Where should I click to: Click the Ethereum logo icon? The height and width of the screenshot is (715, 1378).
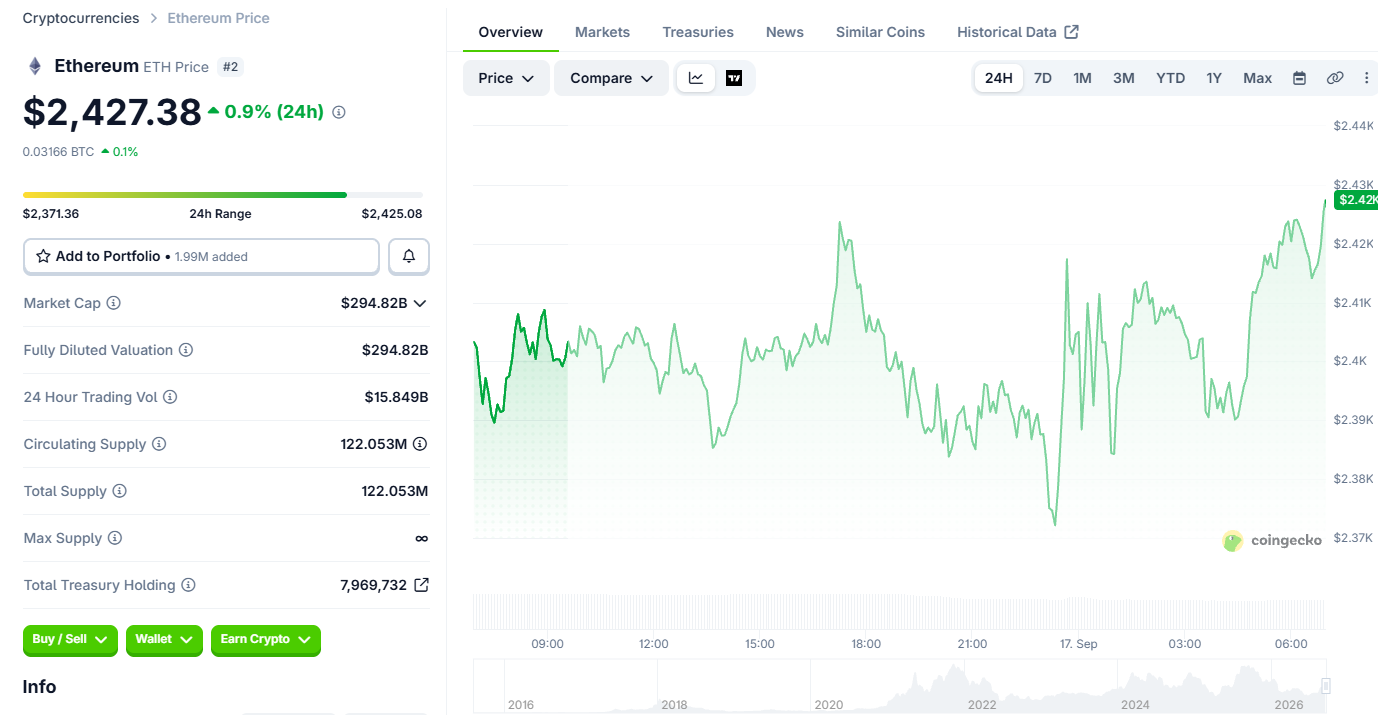pos(35,67)
